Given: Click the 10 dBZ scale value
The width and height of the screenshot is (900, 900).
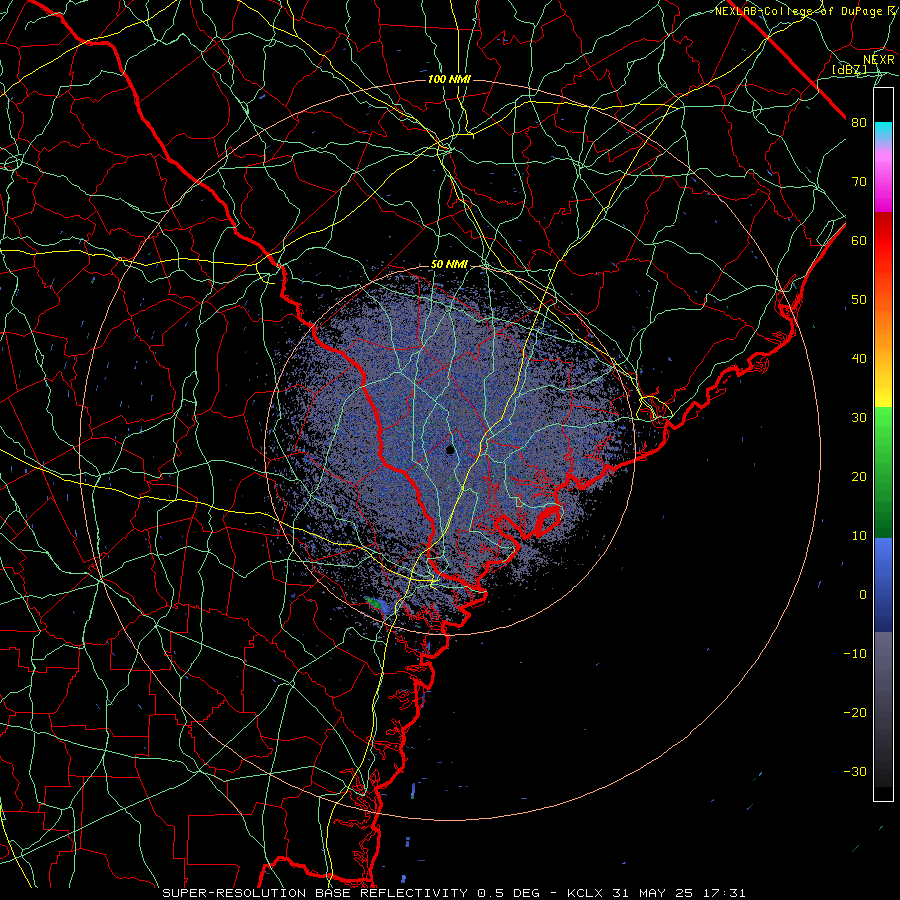Looking at the screenshot, I should pos(859,537).
